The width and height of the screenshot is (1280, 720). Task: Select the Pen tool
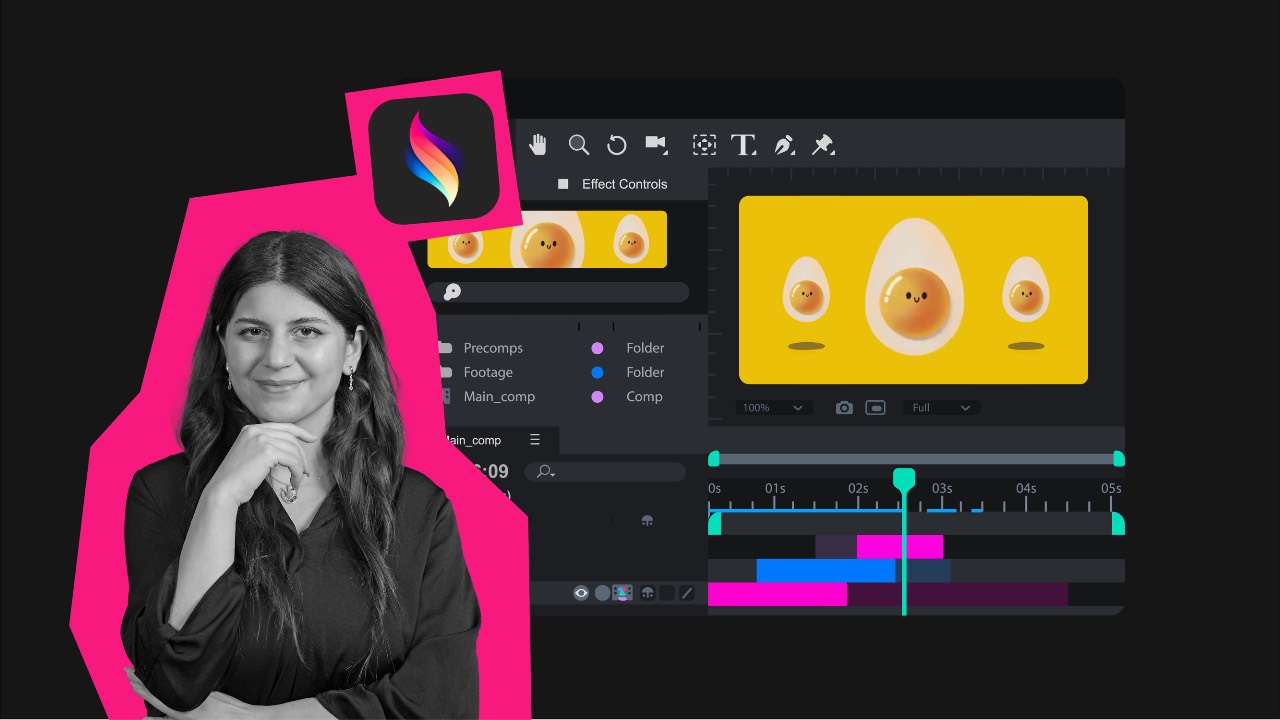(x=784, y=145)
